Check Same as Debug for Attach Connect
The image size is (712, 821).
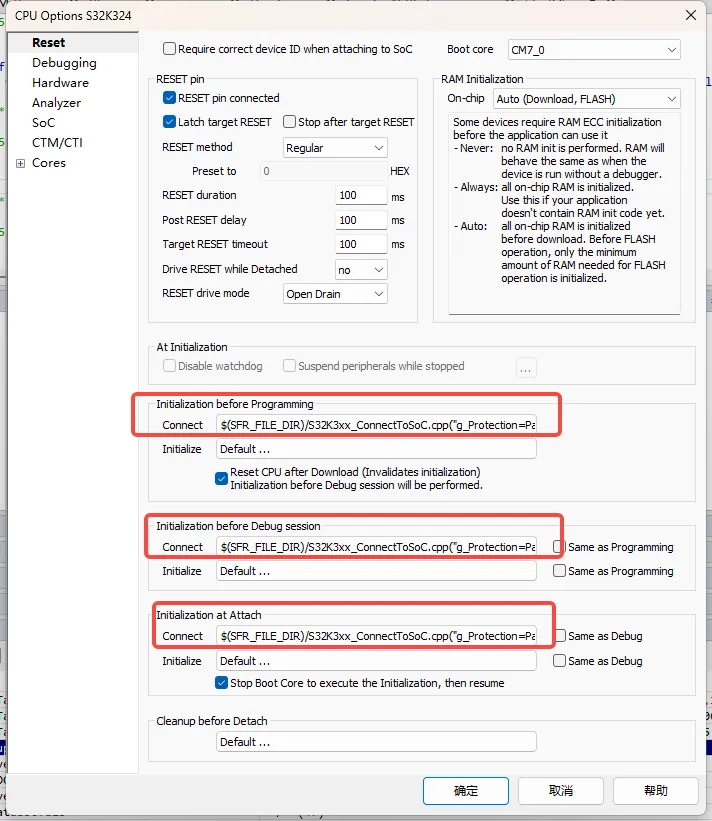pyautogui.click(x=559, y=636)
